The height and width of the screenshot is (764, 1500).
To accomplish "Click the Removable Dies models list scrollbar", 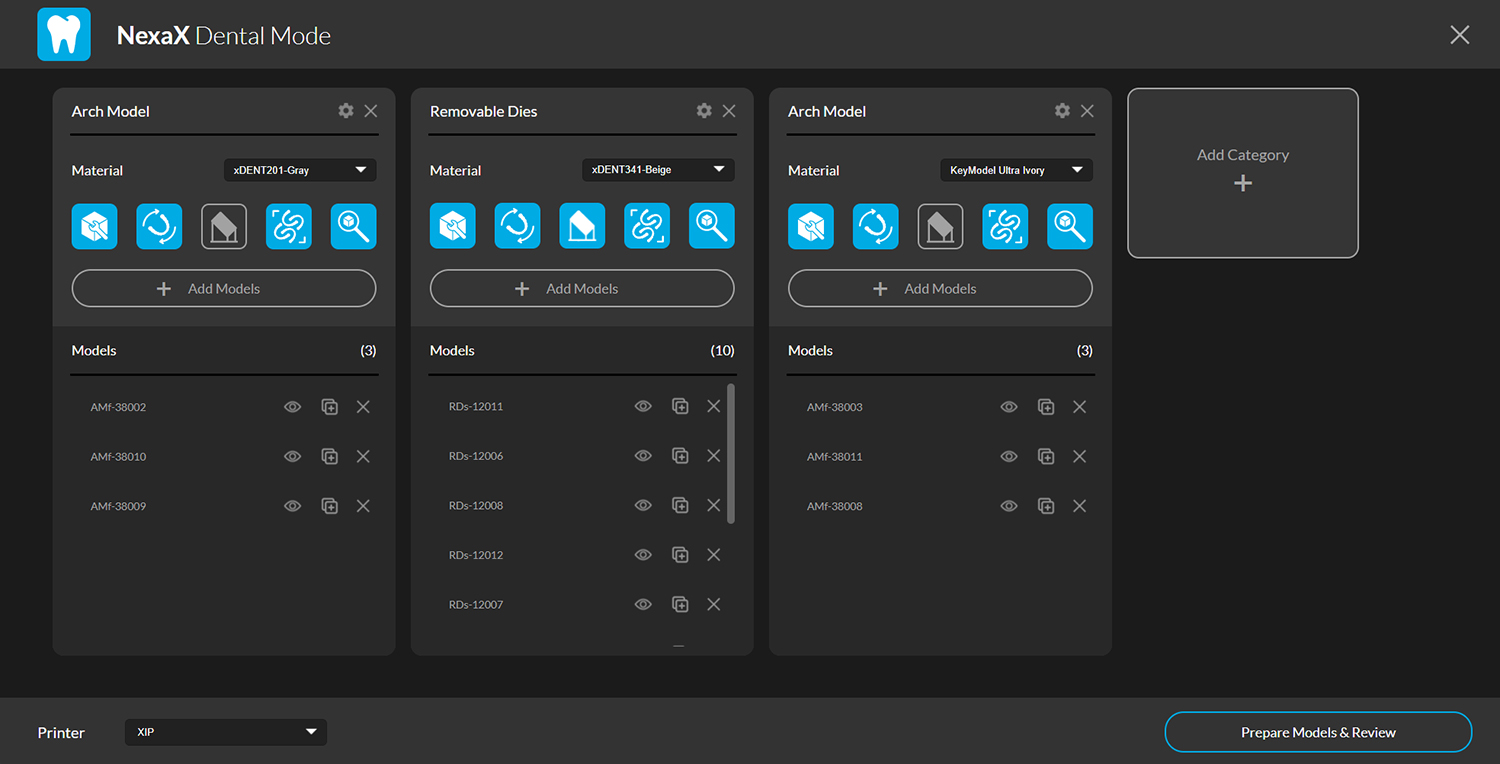I will (731, 453).
